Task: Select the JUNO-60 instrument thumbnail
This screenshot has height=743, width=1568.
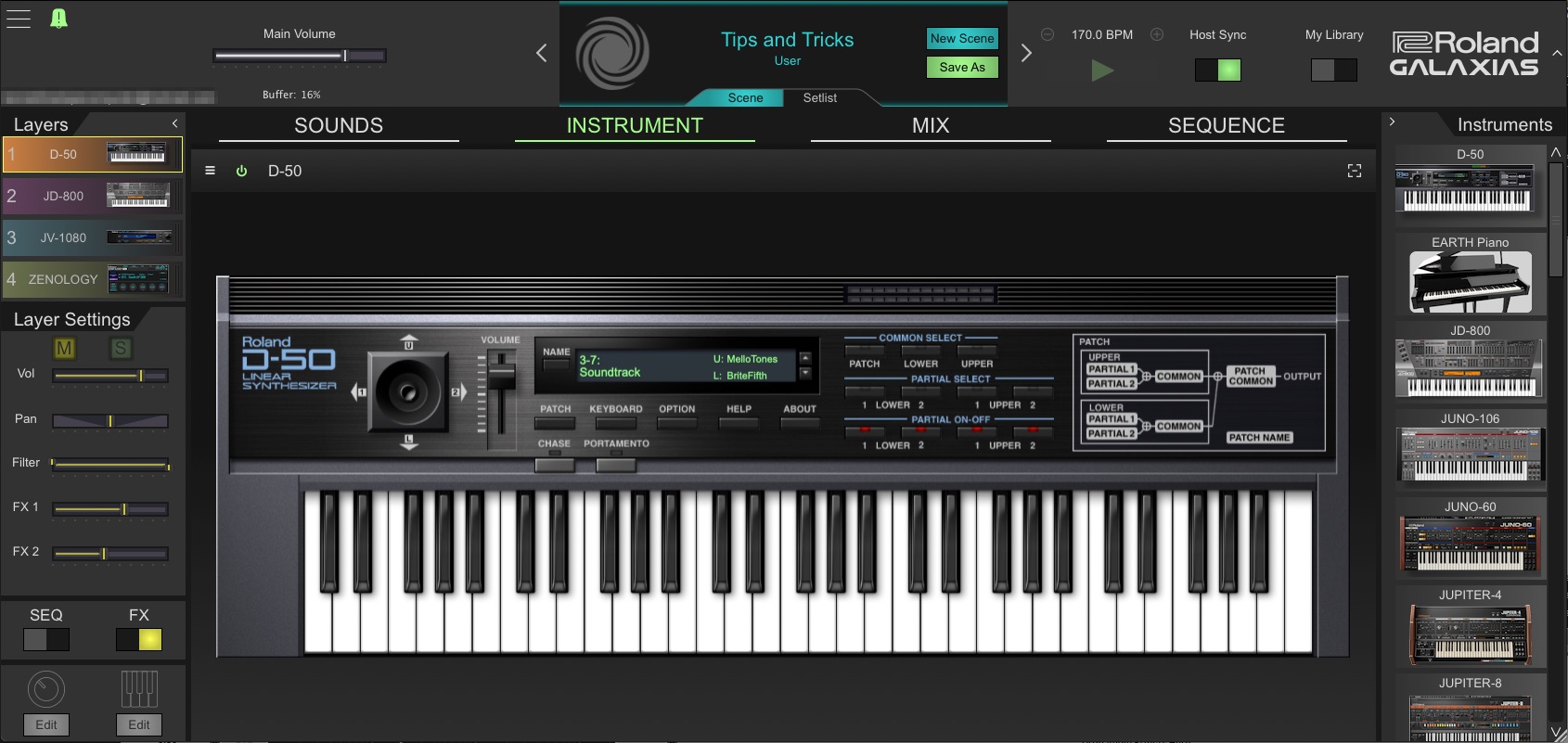Action: 1471,540
